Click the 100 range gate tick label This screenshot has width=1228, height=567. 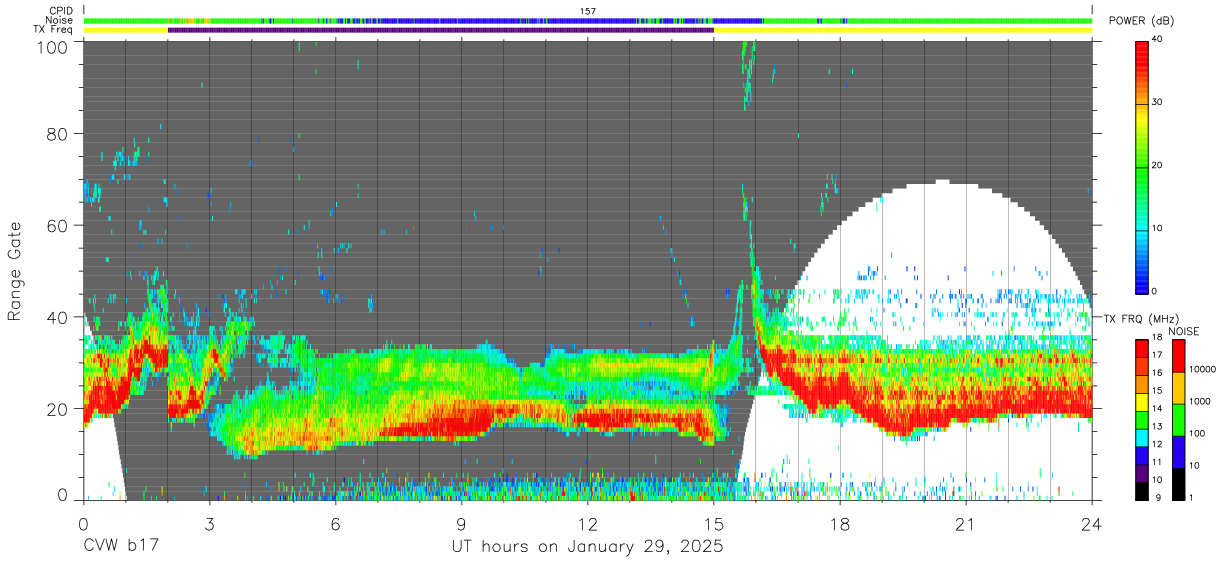[51, 46]
